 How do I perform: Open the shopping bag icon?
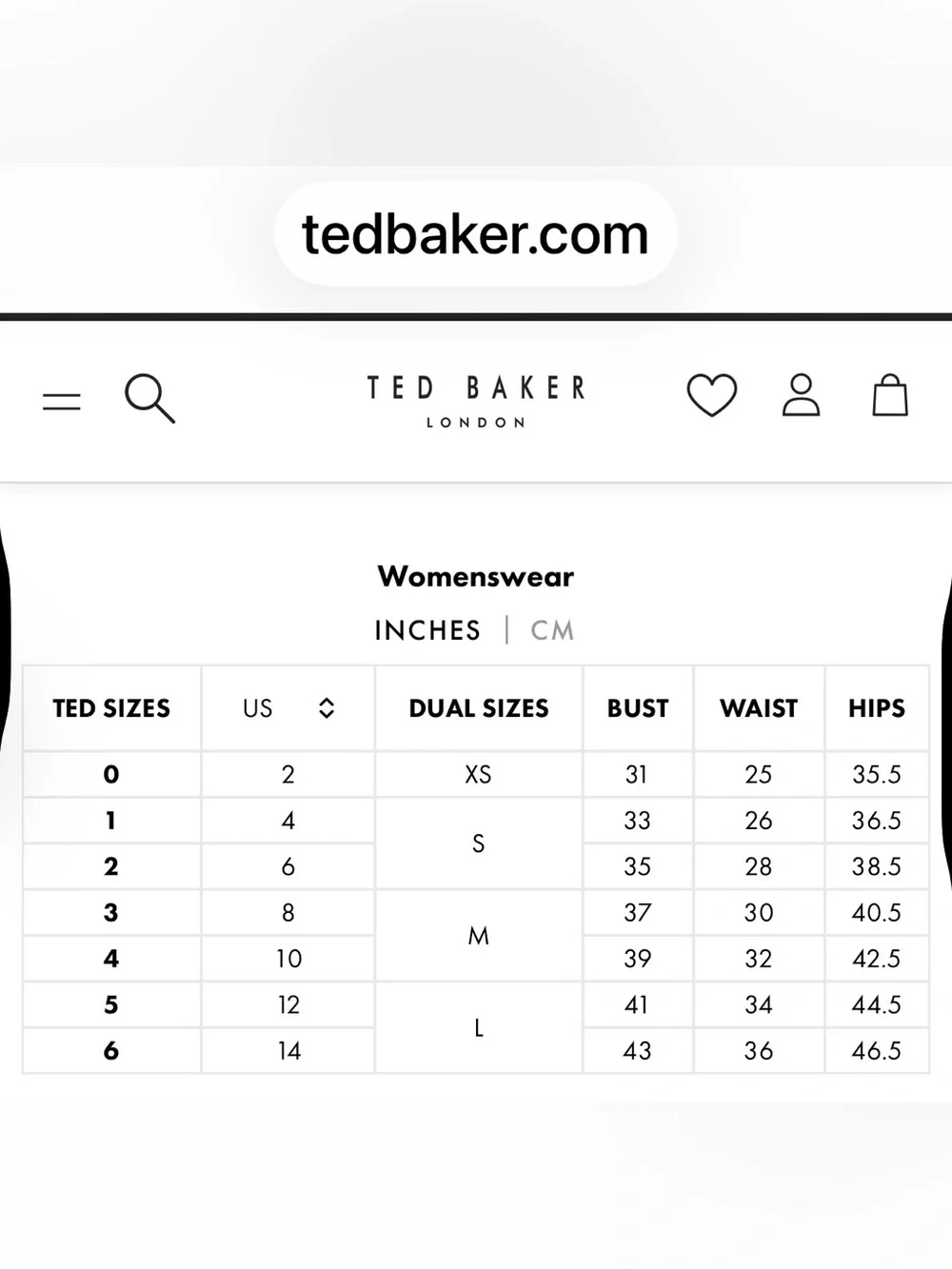coord(890,395)
